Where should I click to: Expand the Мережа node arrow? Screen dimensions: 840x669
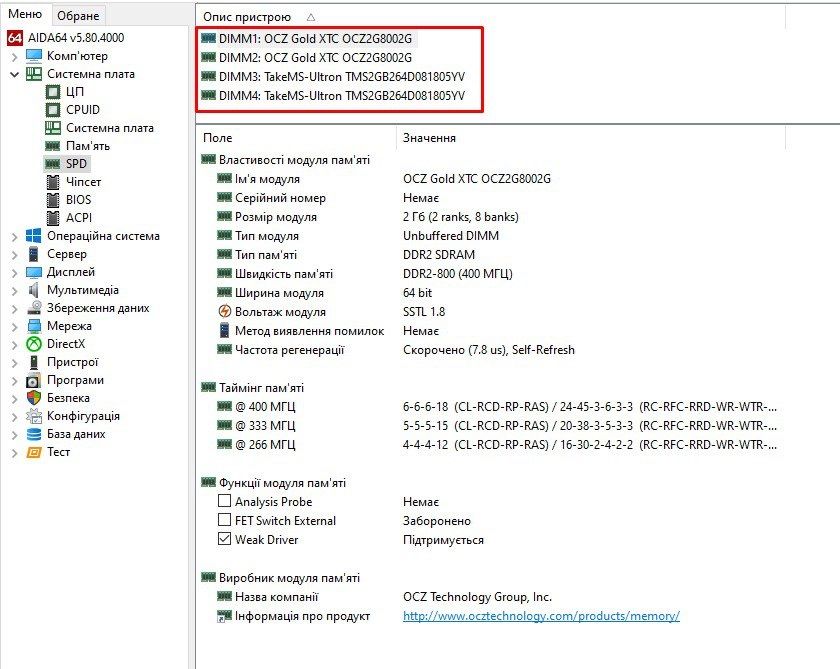click(14, 326)
